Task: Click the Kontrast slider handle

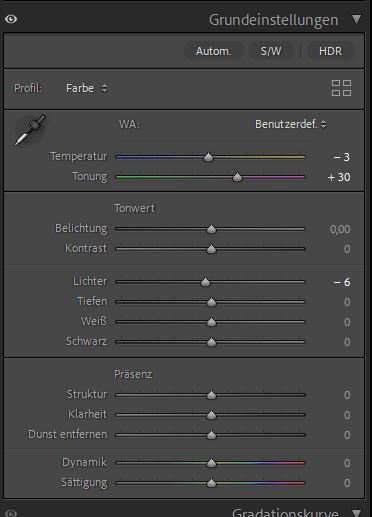Action: click(x=211, y=249)
